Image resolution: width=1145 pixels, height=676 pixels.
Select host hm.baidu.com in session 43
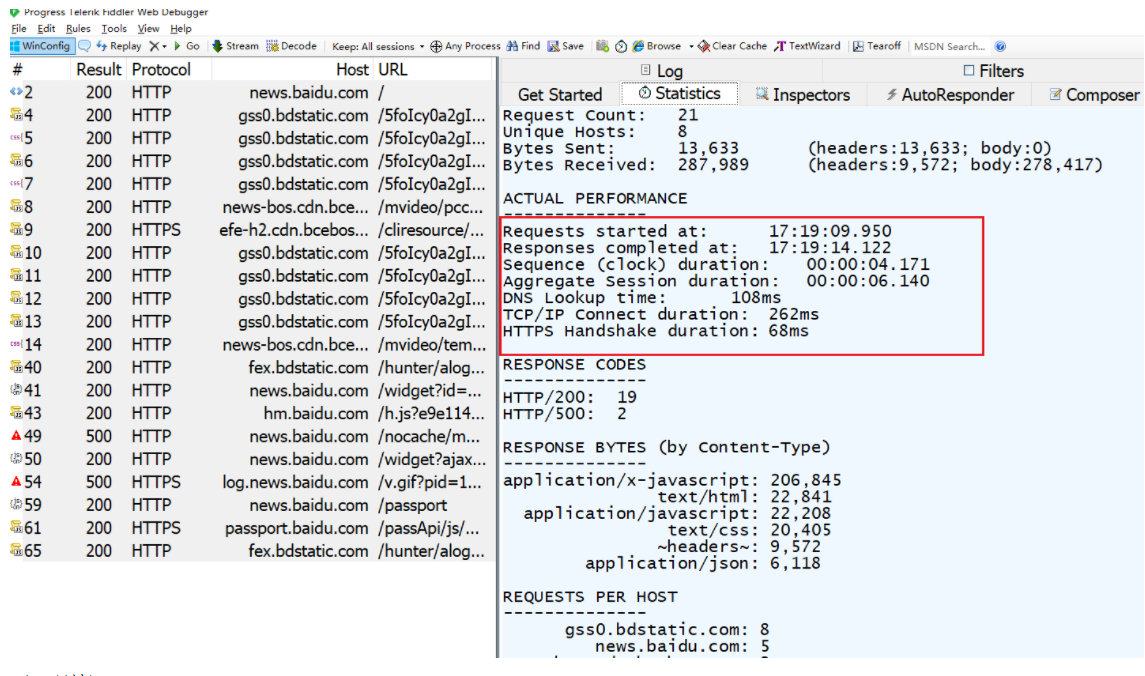(315, 413)
